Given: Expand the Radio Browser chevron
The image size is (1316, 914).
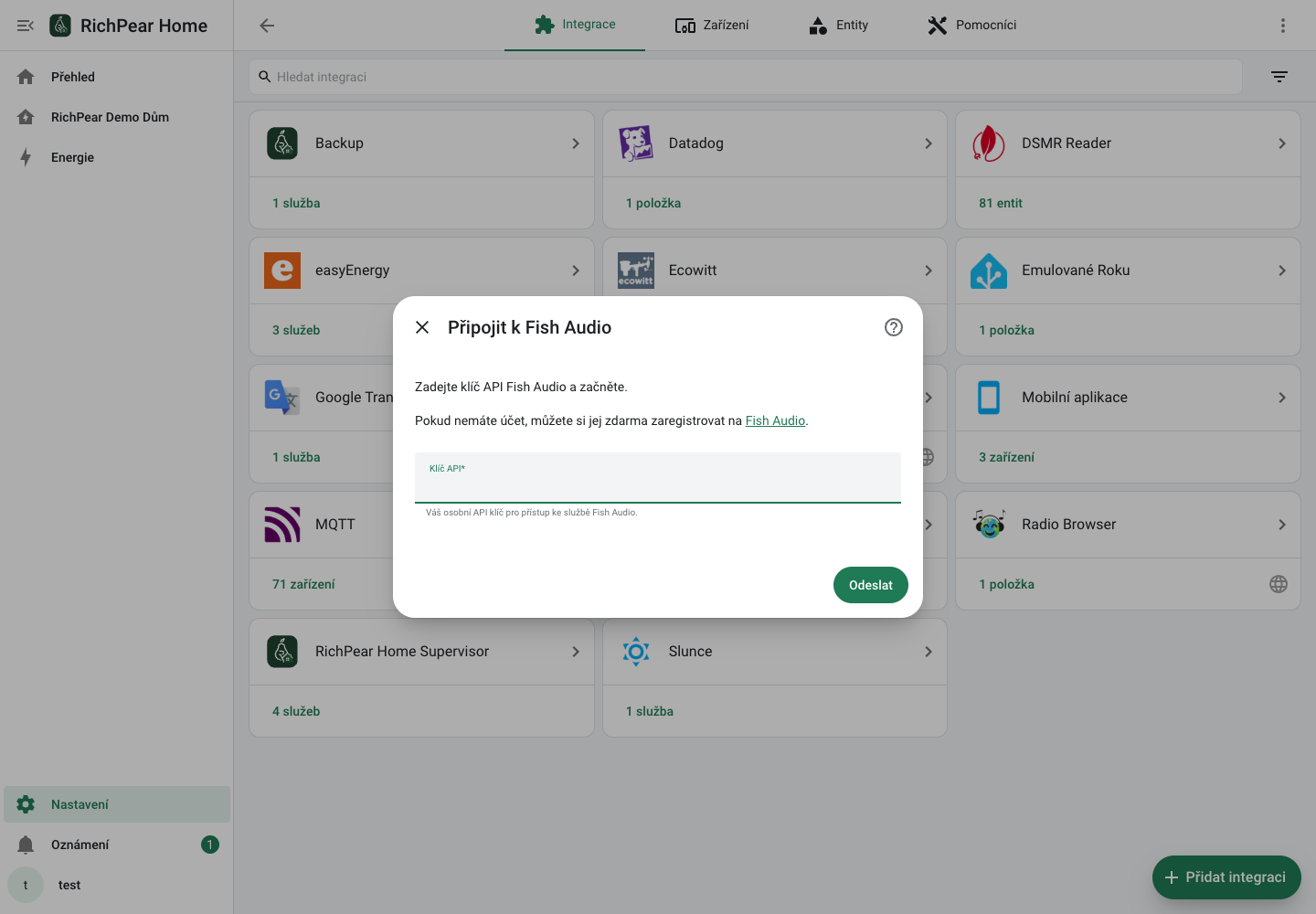Looking at the screenshot, I should pos(1282,525).
